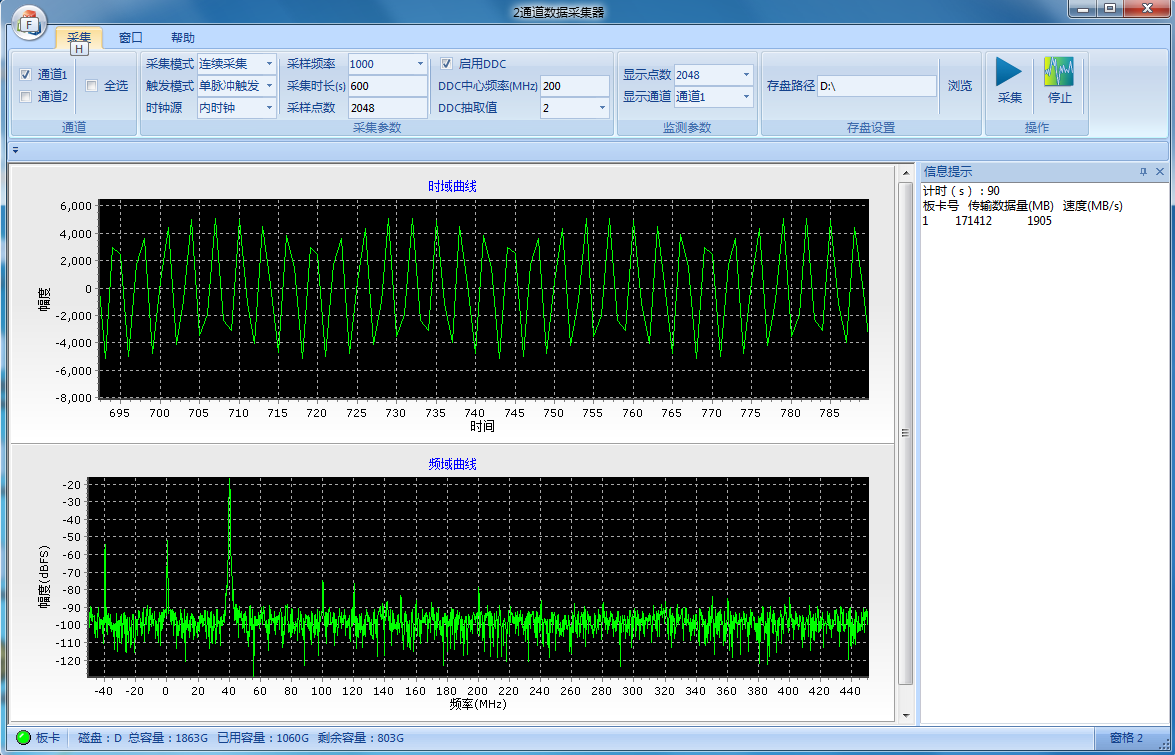Open DDC抽取值 dropdown
This screenshot has height=755, width=1175.
pos(602,108)
